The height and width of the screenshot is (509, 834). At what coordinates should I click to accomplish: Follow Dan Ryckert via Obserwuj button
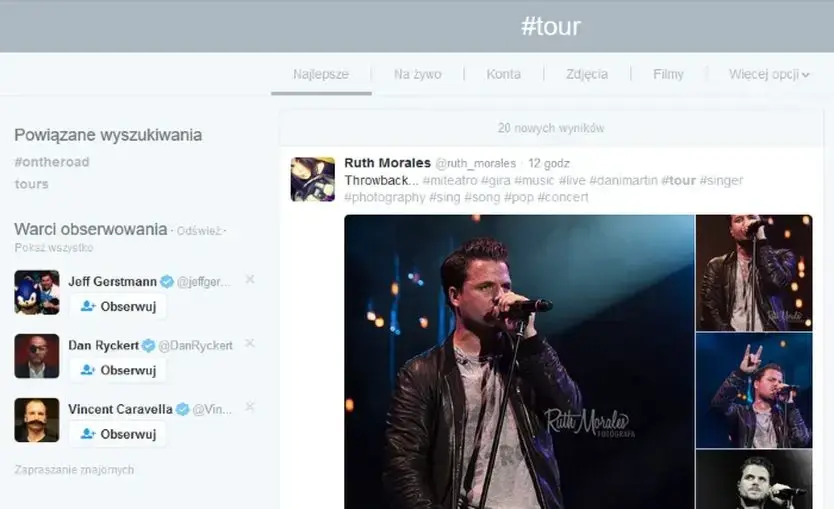pyautogui.click(x=118, y=370)
